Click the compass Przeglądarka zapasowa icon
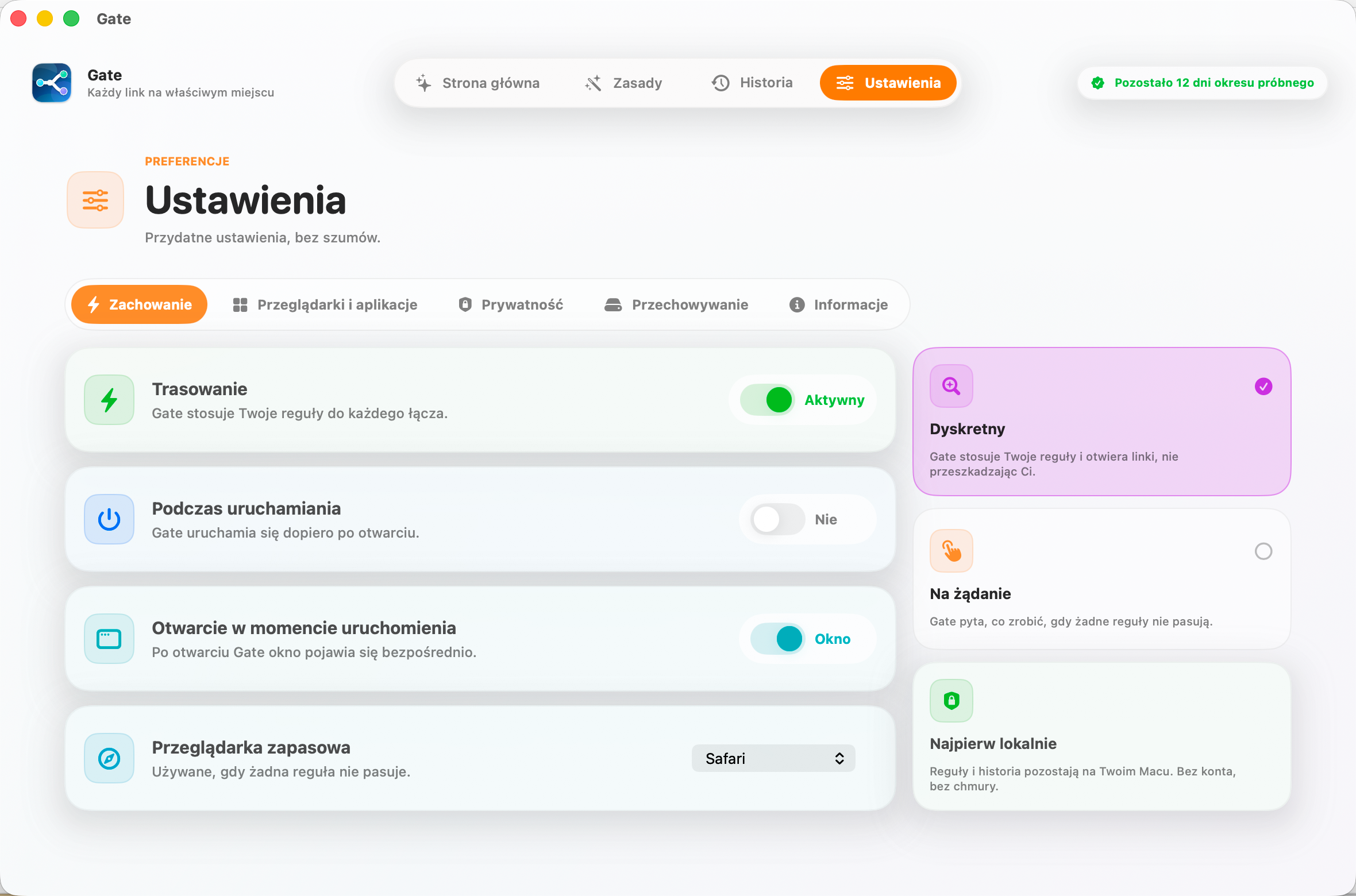The image size is (1356, 896). 109,758
